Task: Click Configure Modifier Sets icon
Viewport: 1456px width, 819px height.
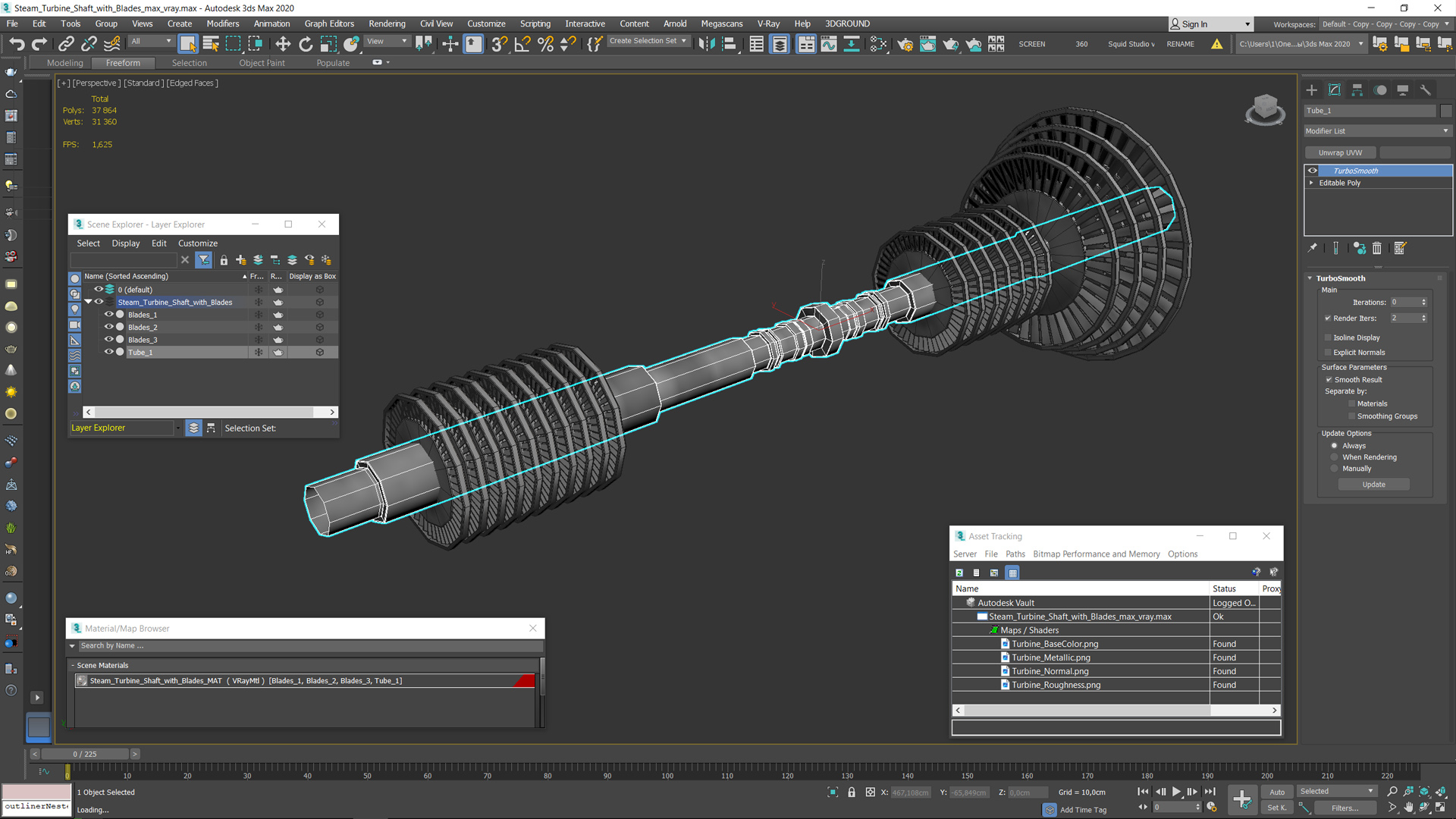Action: tap(1400, 248)
